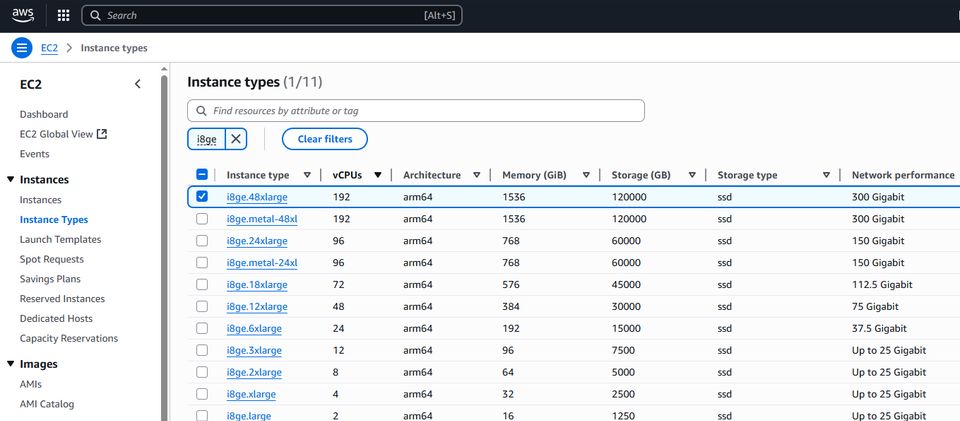Remove the i8ge filter with X icon
The image size is (960, 421).
coord(236,139)
